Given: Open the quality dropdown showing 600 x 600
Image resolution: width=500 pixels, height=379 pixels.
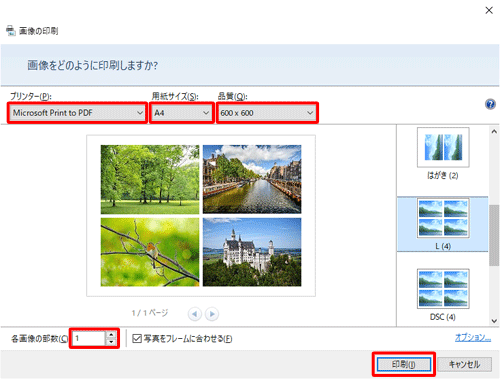Looking at the screenshot, I should (x=267, y=113).
